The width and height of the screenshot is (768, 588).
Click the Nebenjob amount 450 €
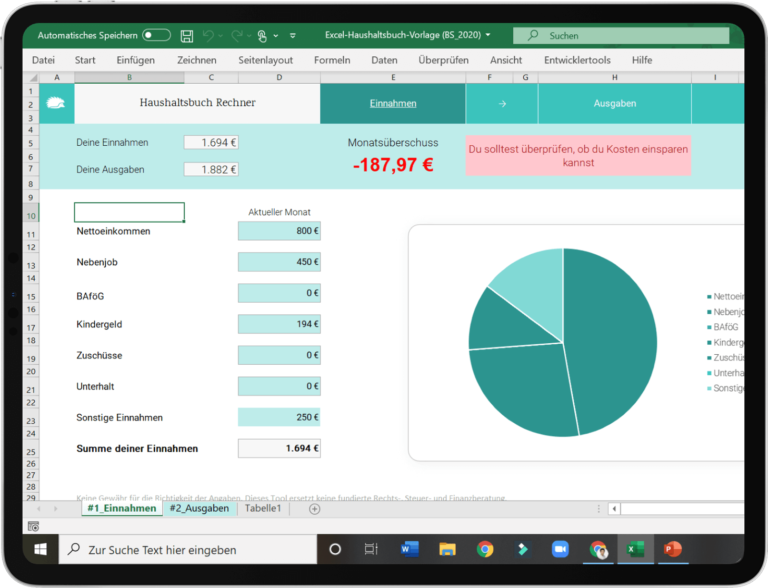(279, 262)
